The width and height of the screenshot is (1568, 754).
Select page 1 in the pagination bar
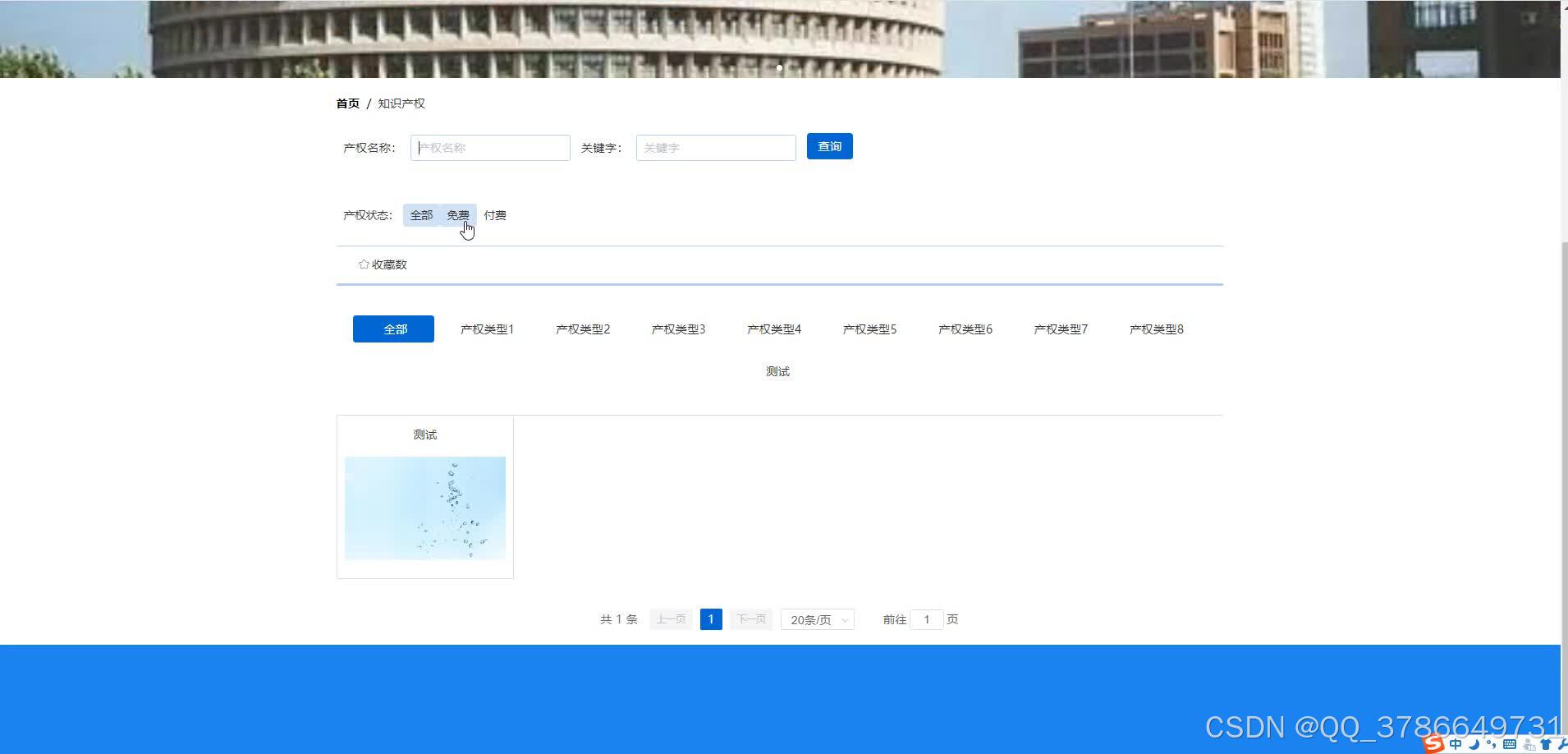click(x=710, y=618)
